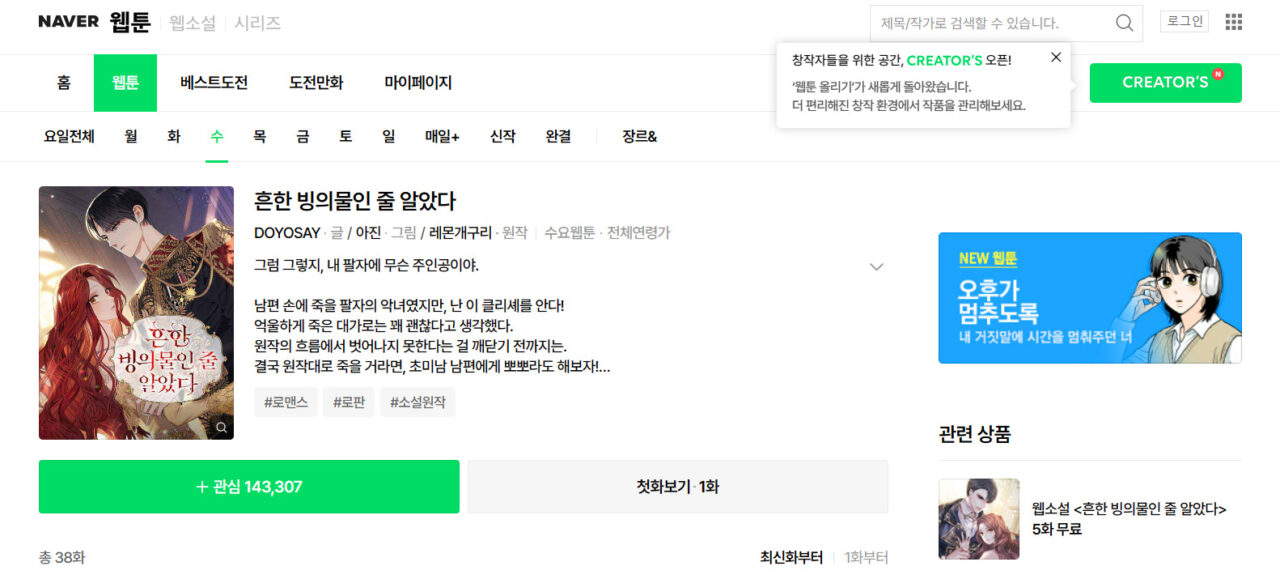Open the 장르& genre menu
This screenshot has height=579, width=1280.
pos(639,137)
